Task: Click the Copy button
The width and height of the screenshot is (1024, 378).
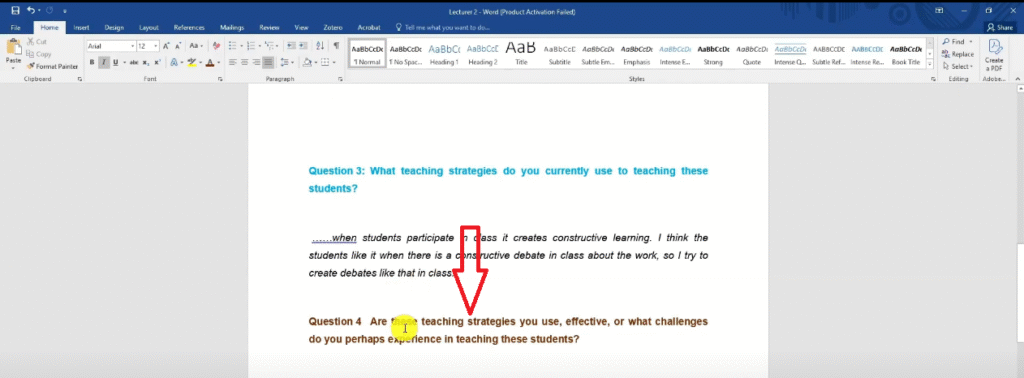Action: pos(39,54)
